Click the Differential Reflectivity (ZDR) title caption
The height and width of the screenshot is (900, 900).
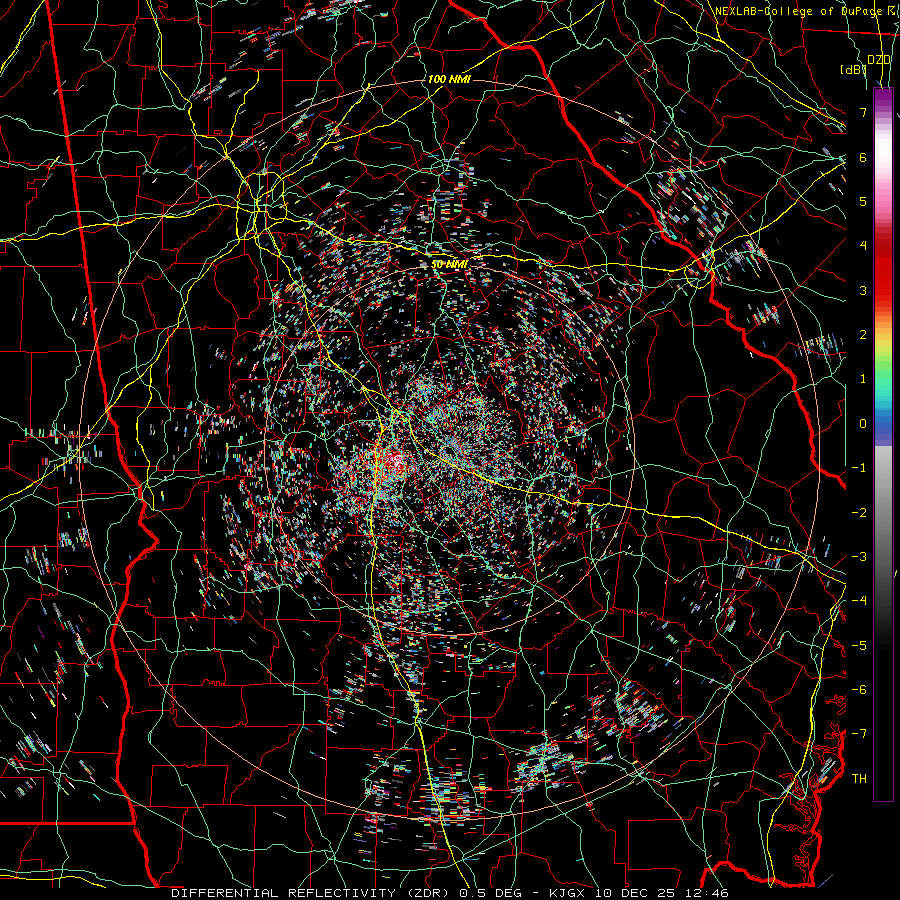450,893
